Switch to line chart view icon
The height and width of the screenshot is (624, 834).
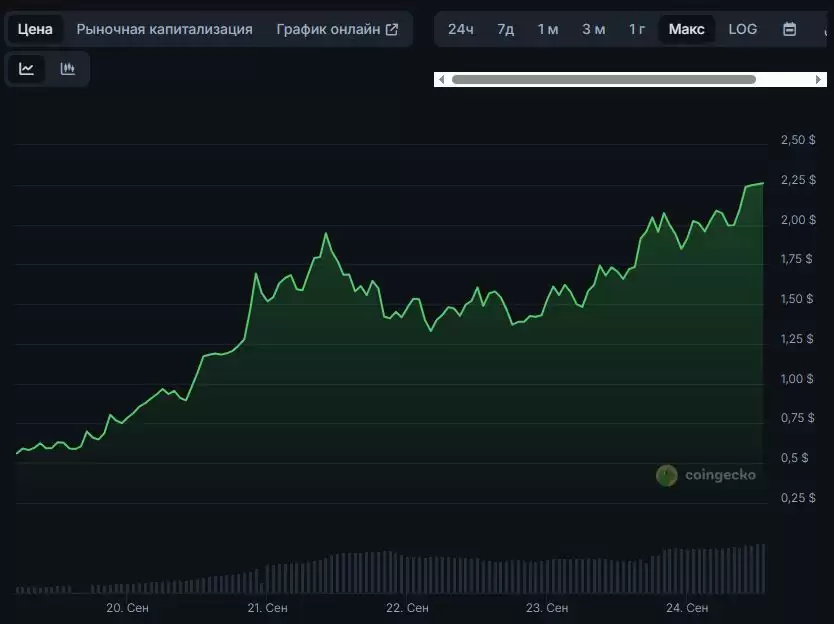(x=27, y=69)
